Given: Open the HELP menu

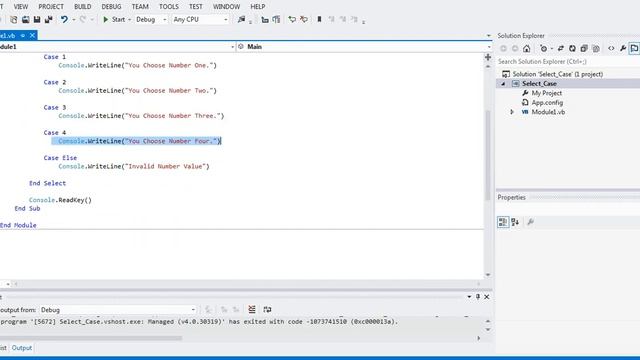Looking at the screenshot, I should [x=258, y=7].
